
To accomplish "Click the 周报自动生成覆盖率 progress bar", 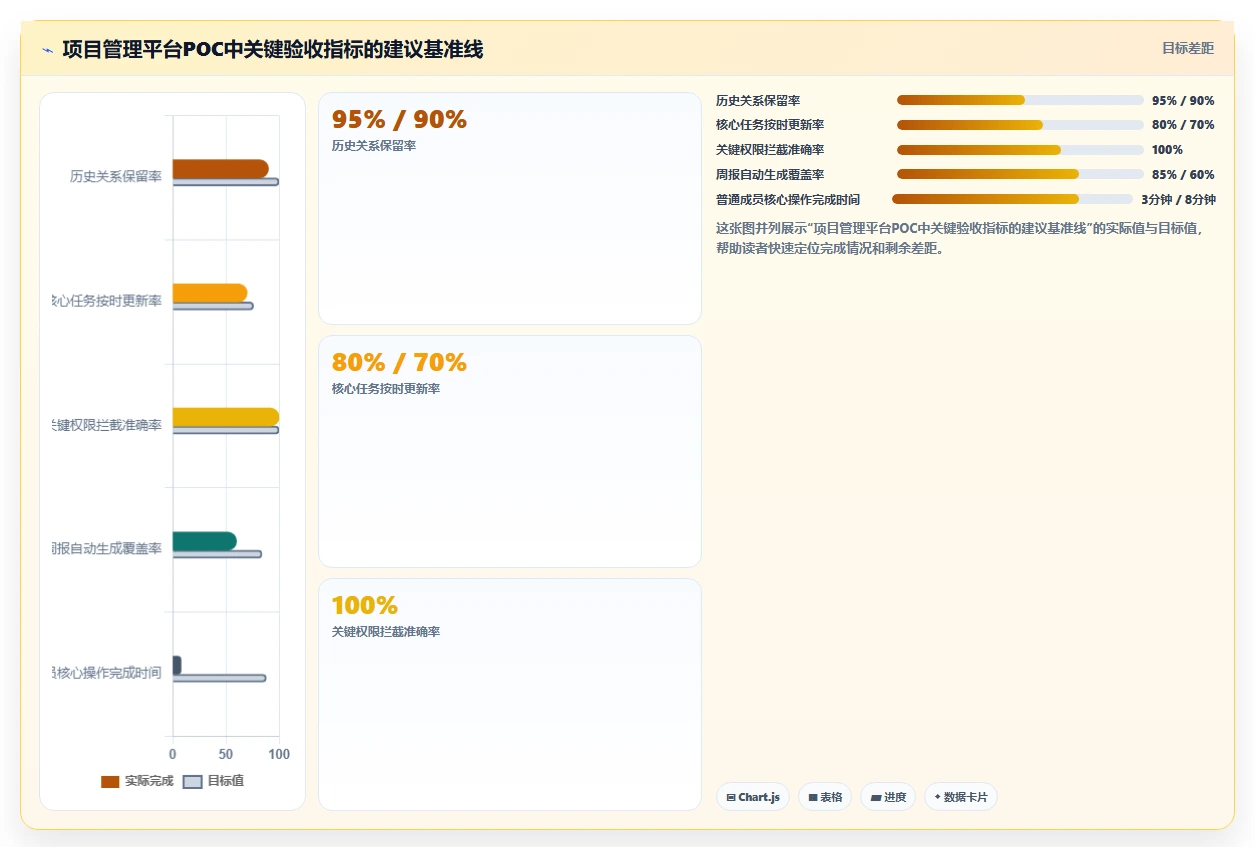I will (1020, 174).
